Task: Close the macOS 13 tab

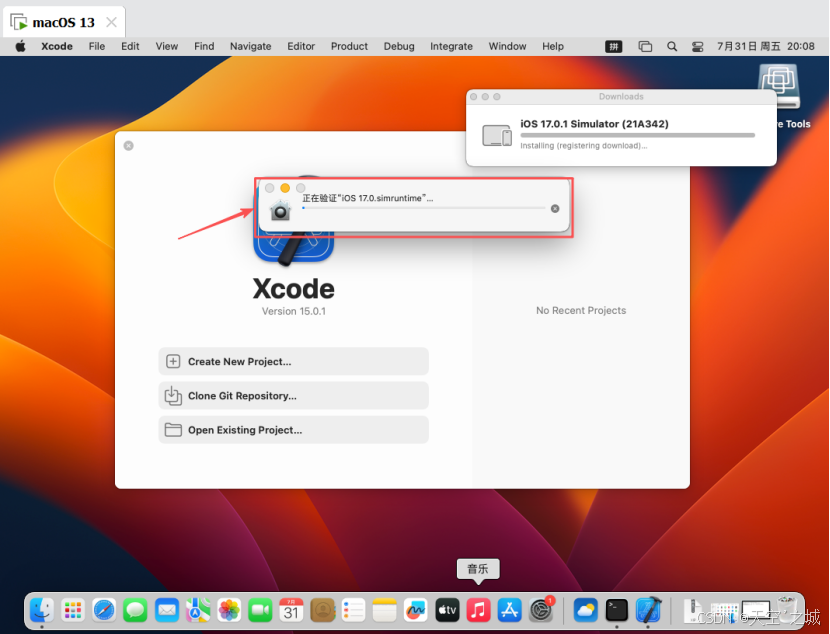Action: click(111, 22)
